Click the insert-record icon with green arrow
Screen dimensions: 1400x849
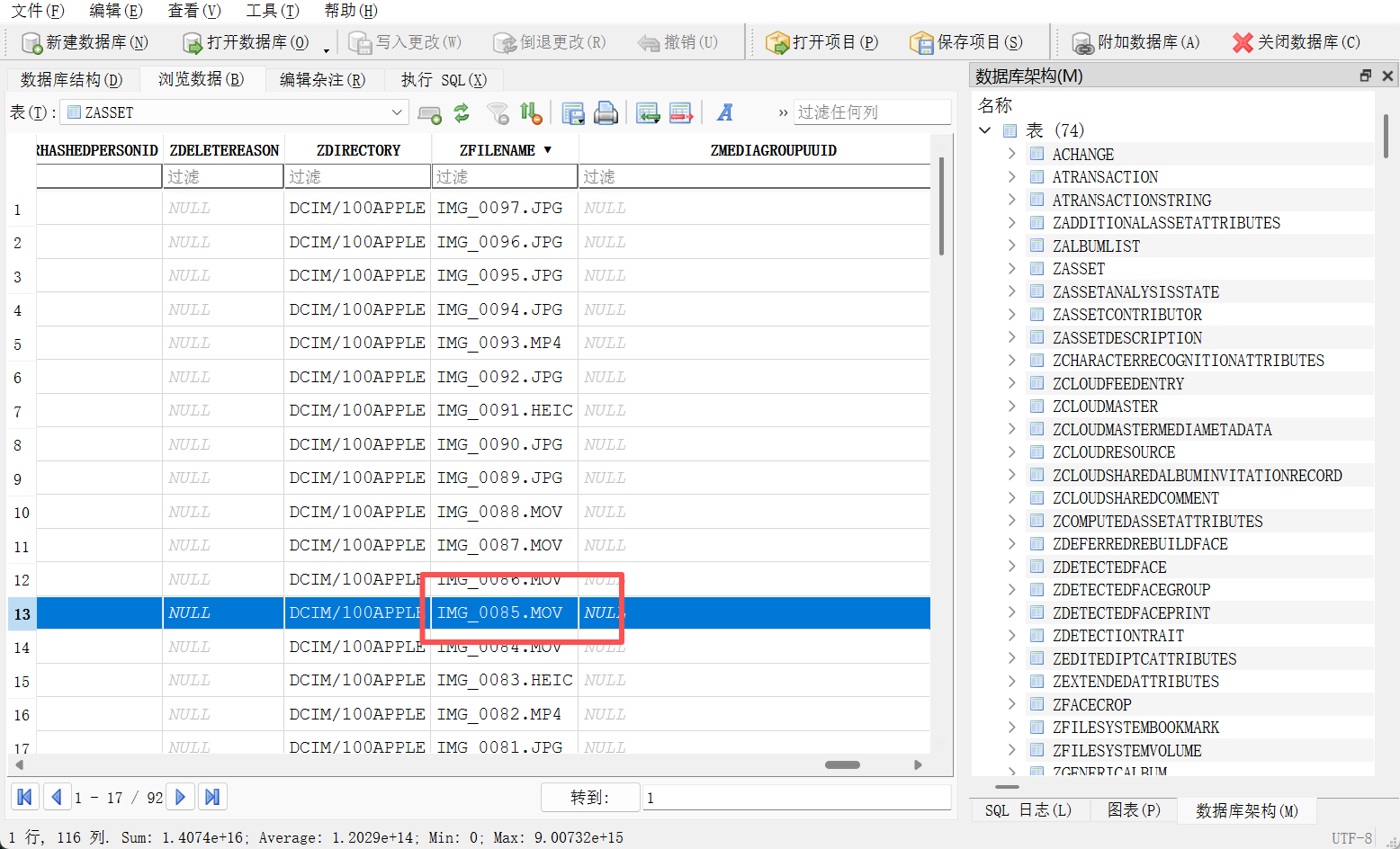click(648, 113)
